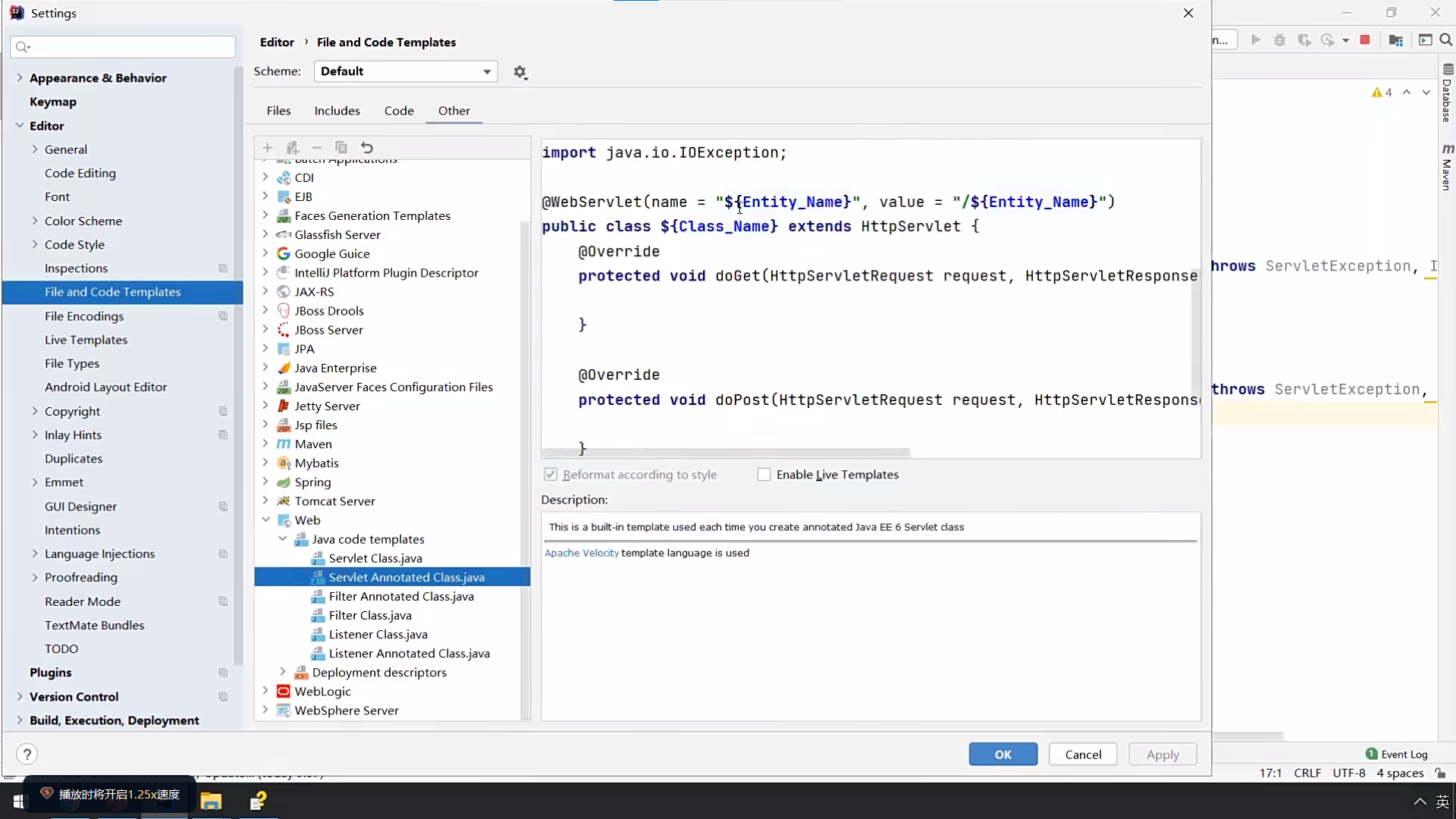1456x819 pixels.
Task: Click the Copy Template icon
Action: point(341,148)
